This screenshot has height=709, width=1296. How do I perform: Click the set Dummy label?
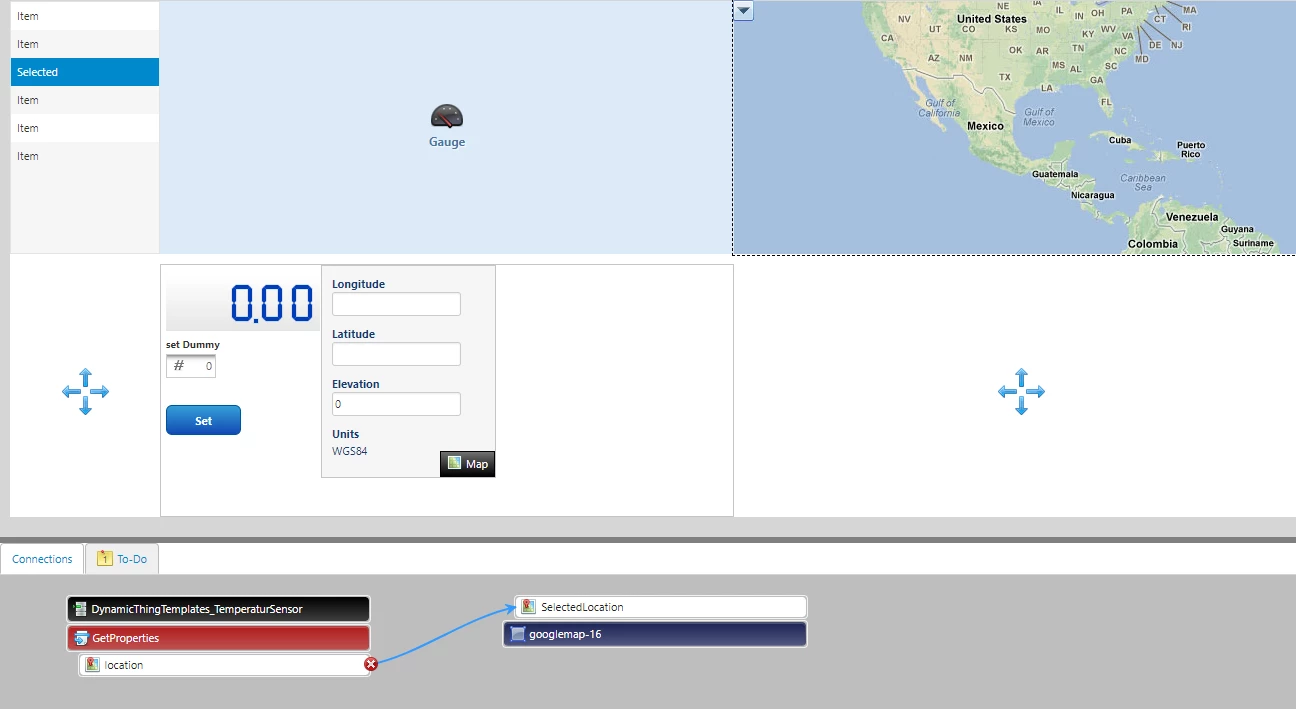click(x=193, y=345)
